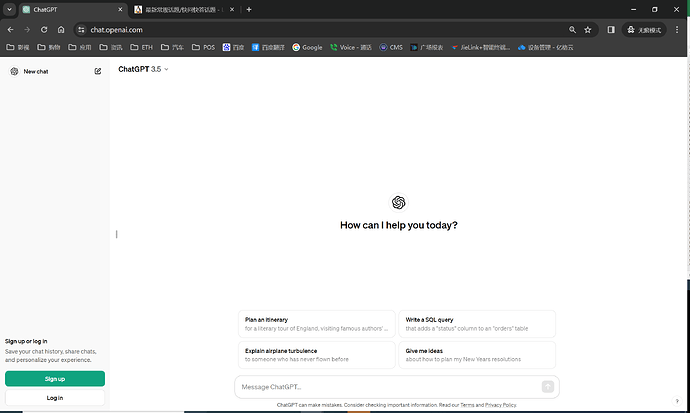The image size is (690, 413).
Task: Bookmark this page with star icon
Action: tap(587, 29)
